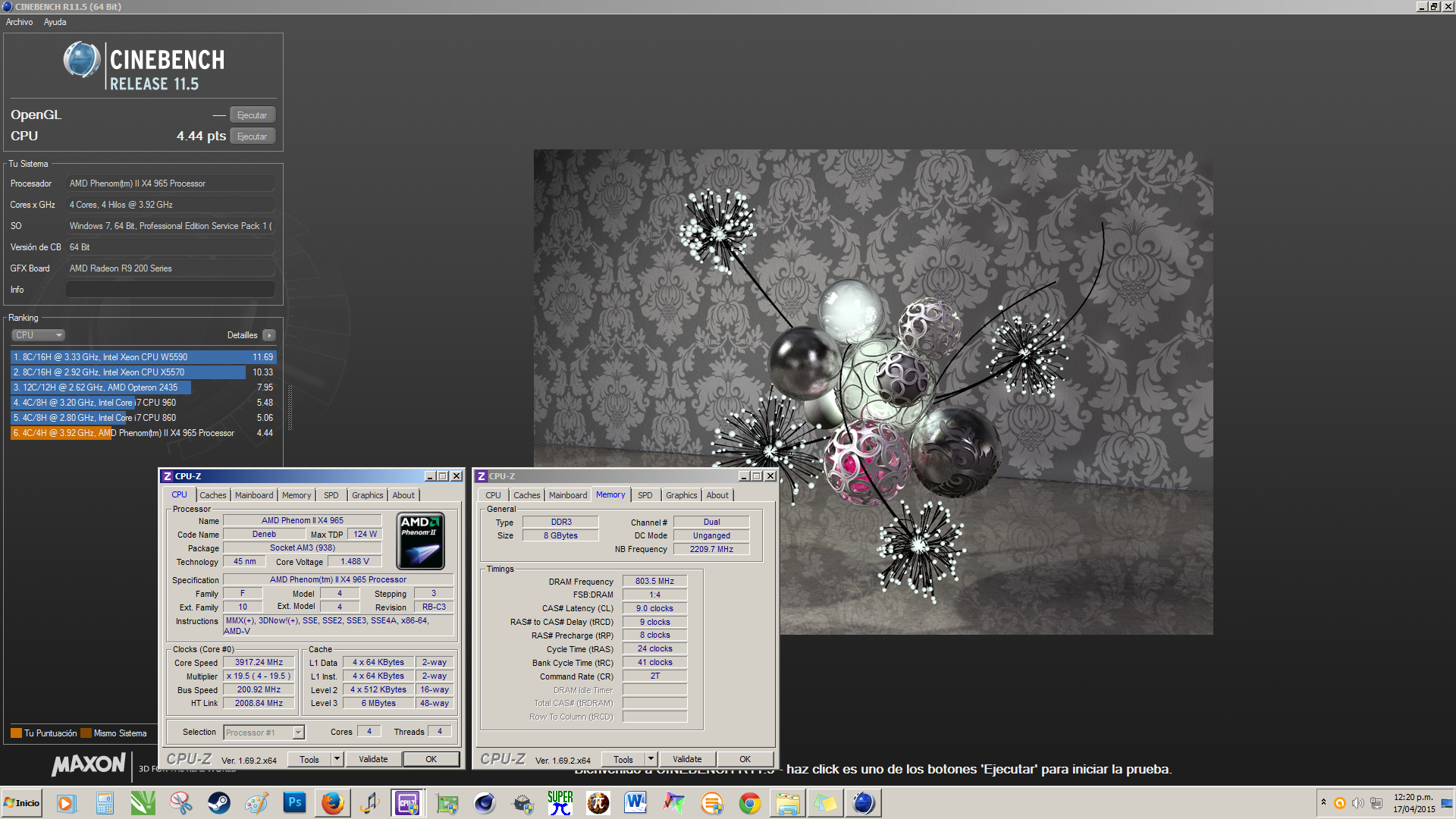Open the Ranking CPU dropdown in Cinebench

click(38, 334)
